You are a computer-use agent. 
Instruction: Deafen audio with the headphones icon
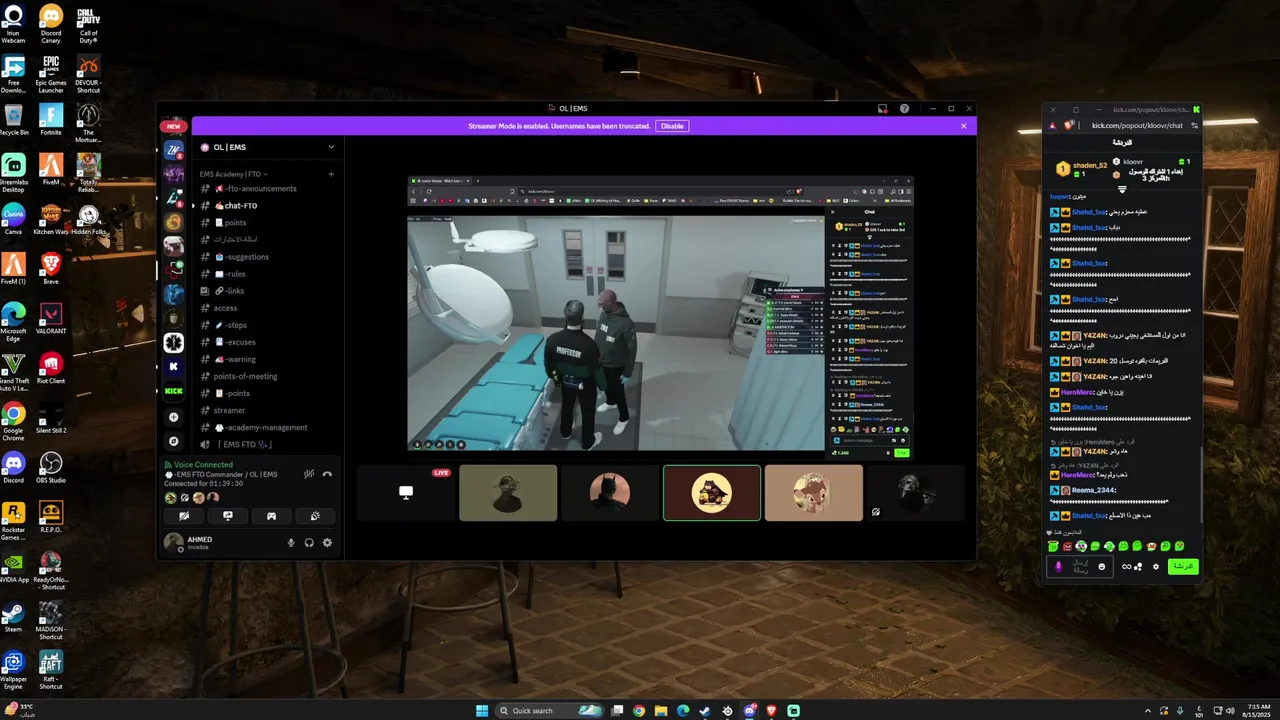(x=309, y=543)
